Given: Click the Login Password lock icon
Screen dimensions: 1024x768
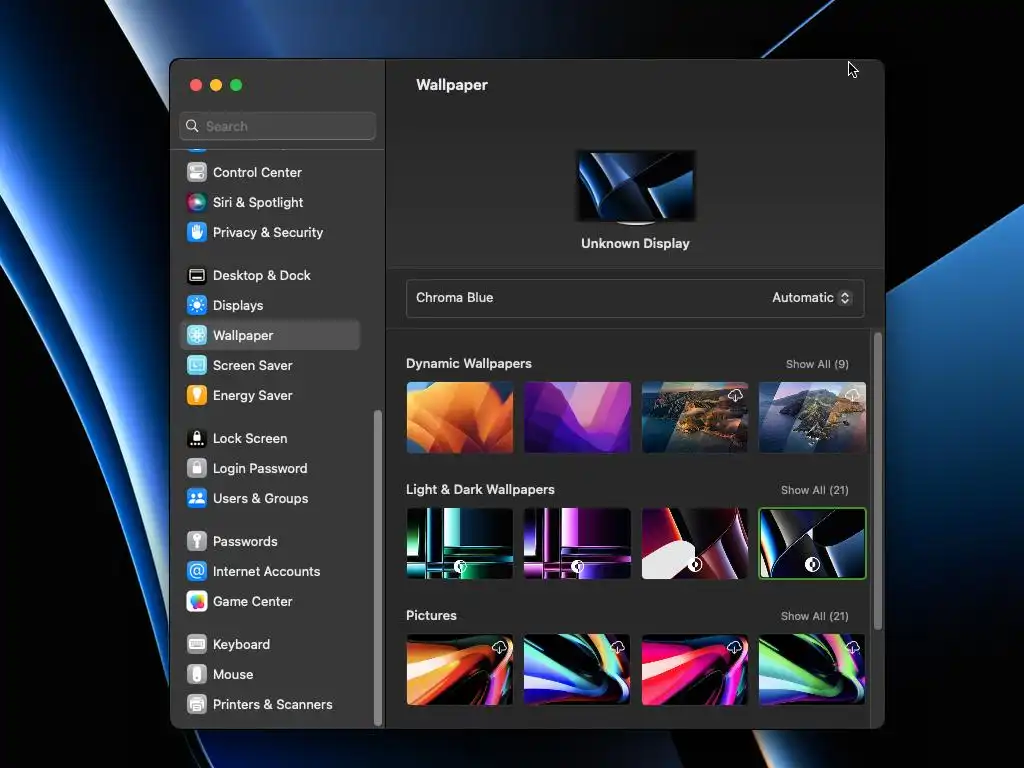Looking at the screenshot, I should click(x=197, y=469).
